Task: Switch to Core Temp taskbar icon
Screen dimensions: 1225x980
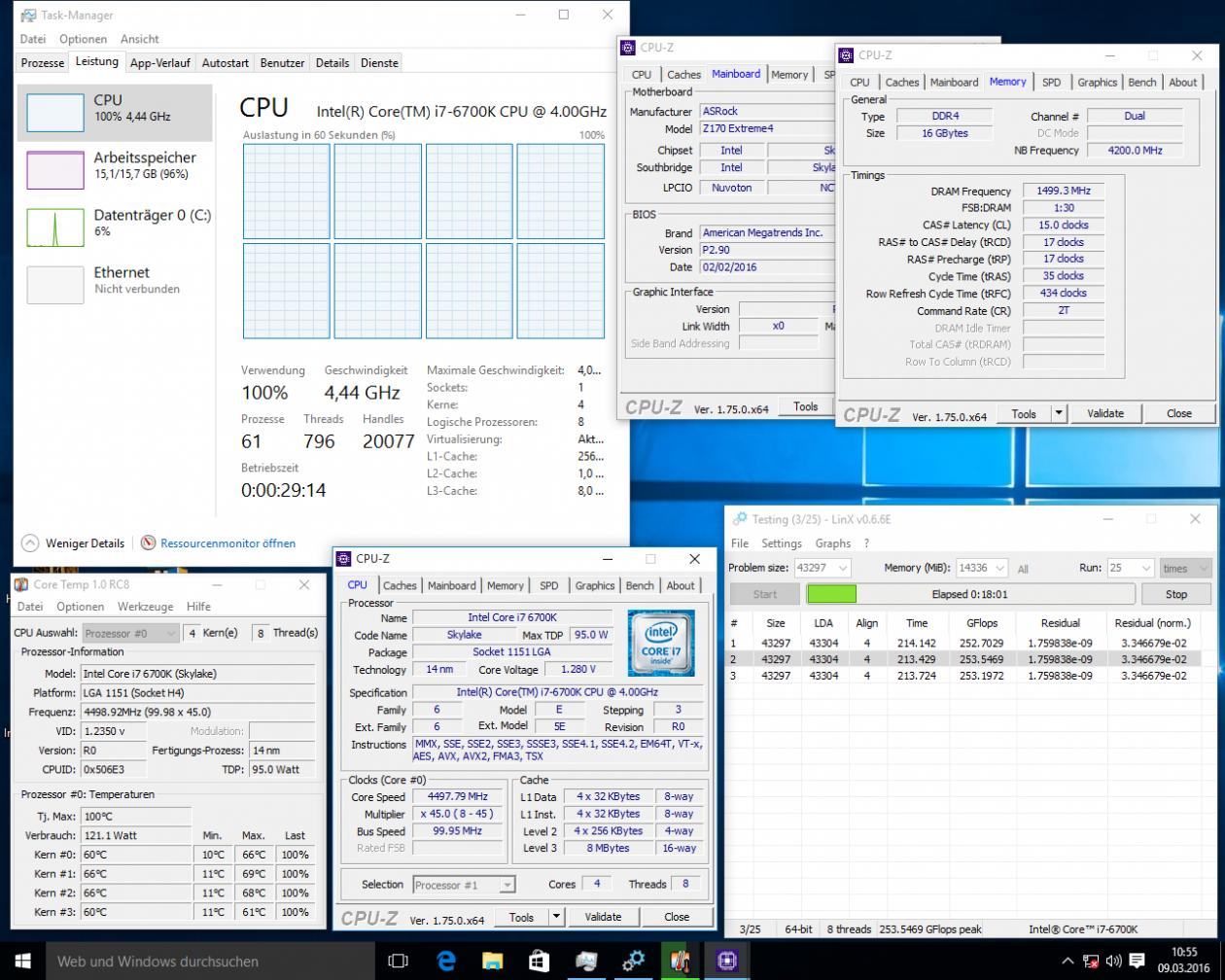Action: [680, 961]
